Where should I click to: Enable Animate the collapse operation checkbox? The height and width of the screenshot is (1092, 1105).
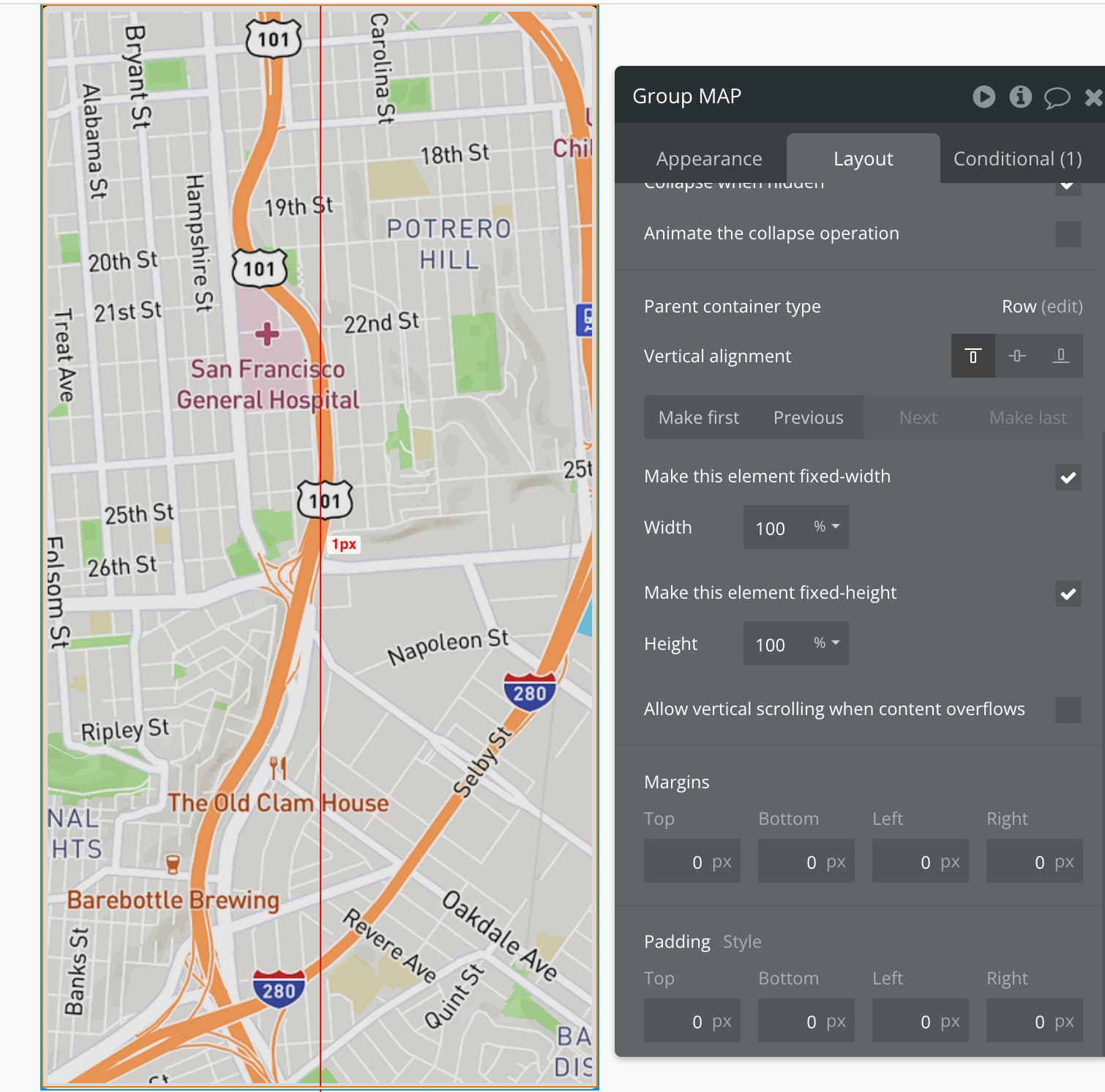point(1068,234)
